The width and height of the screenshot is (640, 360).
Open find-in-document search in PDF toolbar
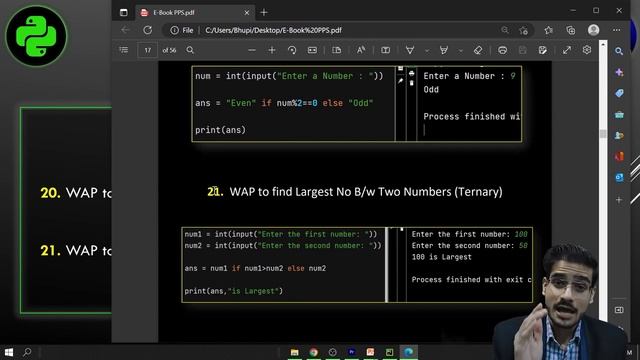190,50
